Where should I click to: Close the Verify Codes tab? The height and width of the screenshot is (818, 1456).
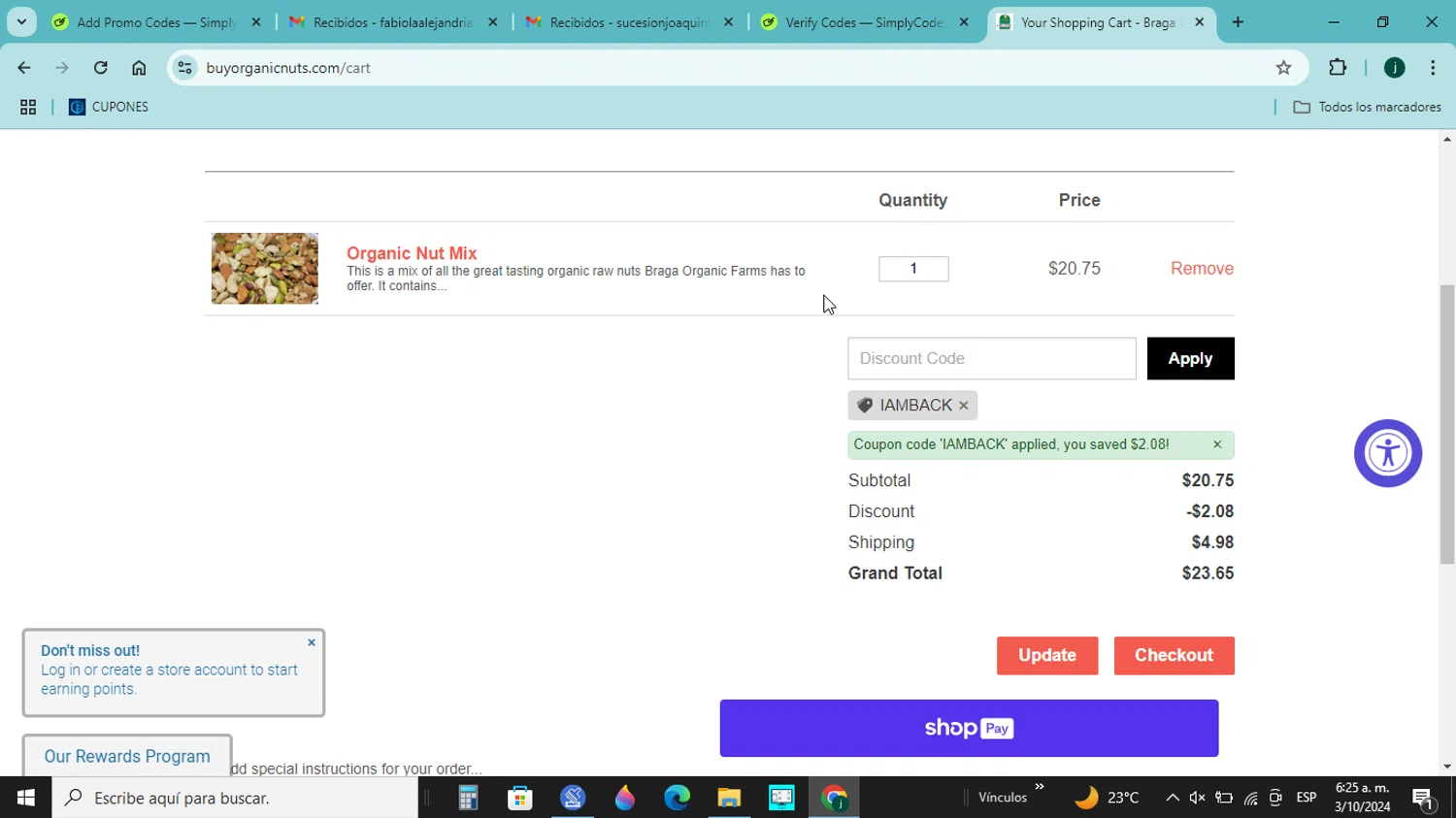click(x=964, y=22)
